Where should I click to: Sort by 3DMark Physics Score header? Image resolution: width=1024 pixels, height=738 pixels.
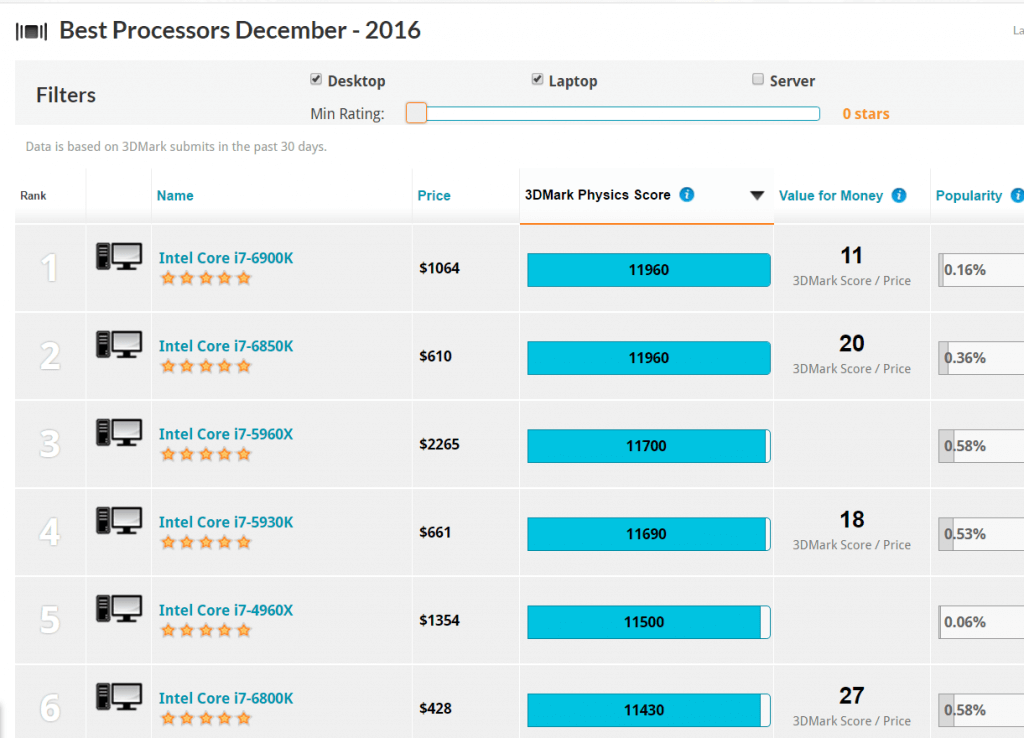coord(598,195)
